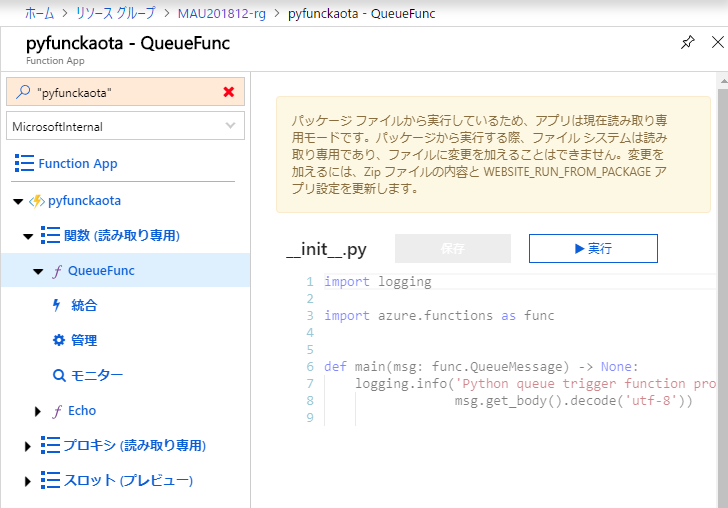The height and width of the screenshot is (508, 728).
Task: Select QueueFunc in the function tree
Action: click(x=101, y=271)
